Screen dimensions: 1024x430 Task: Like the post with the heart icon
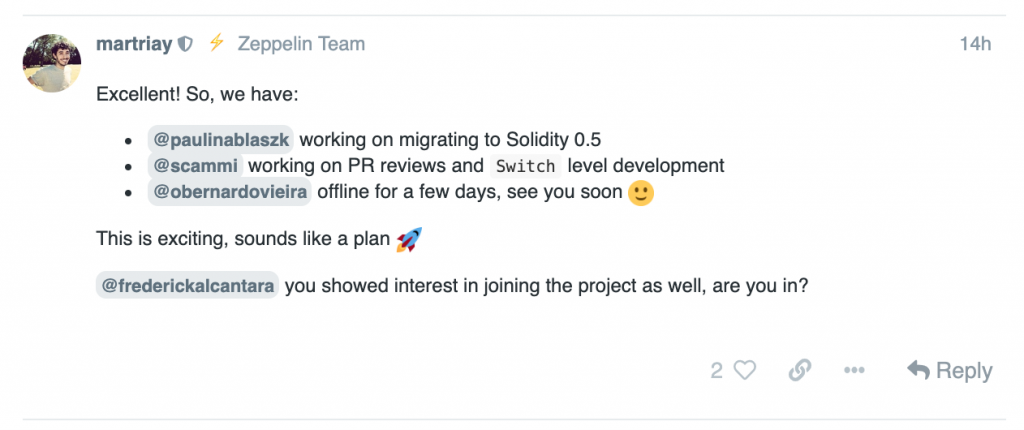[744, 371]
